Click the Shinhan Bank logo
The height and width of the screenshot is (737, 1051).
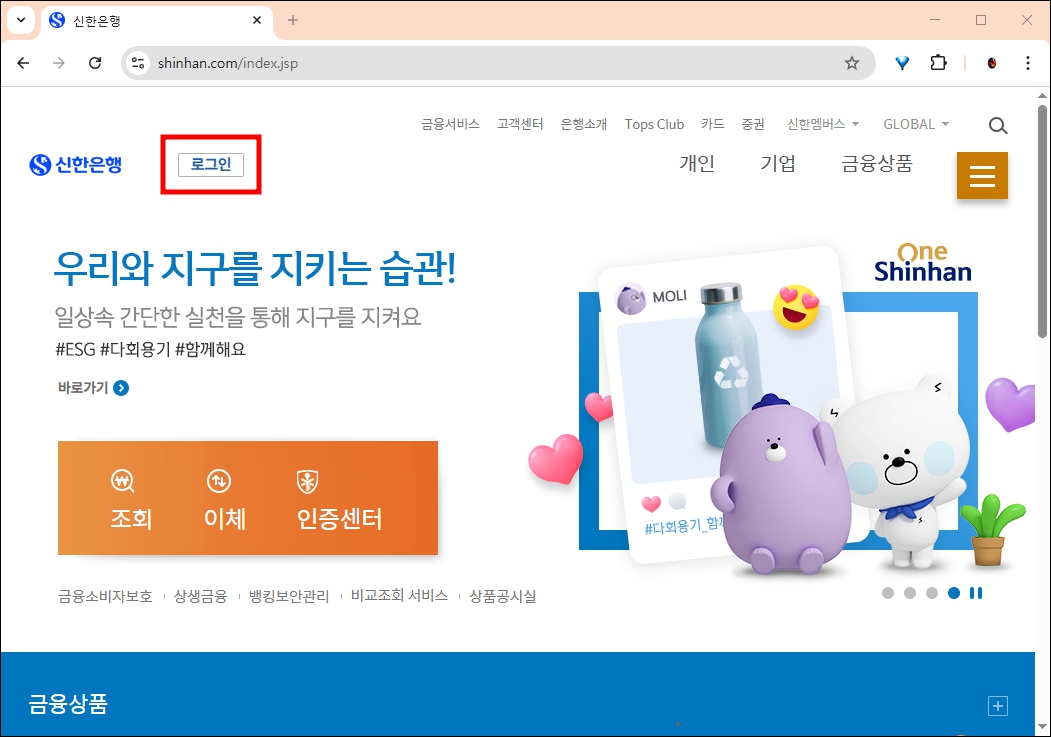click(x=77, y=165)
